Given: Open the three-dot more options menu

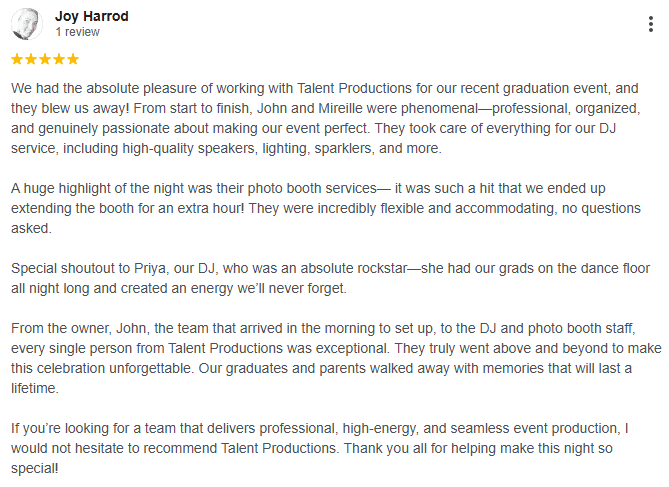Looking at the screenshot, I should [x=652, y=24].
